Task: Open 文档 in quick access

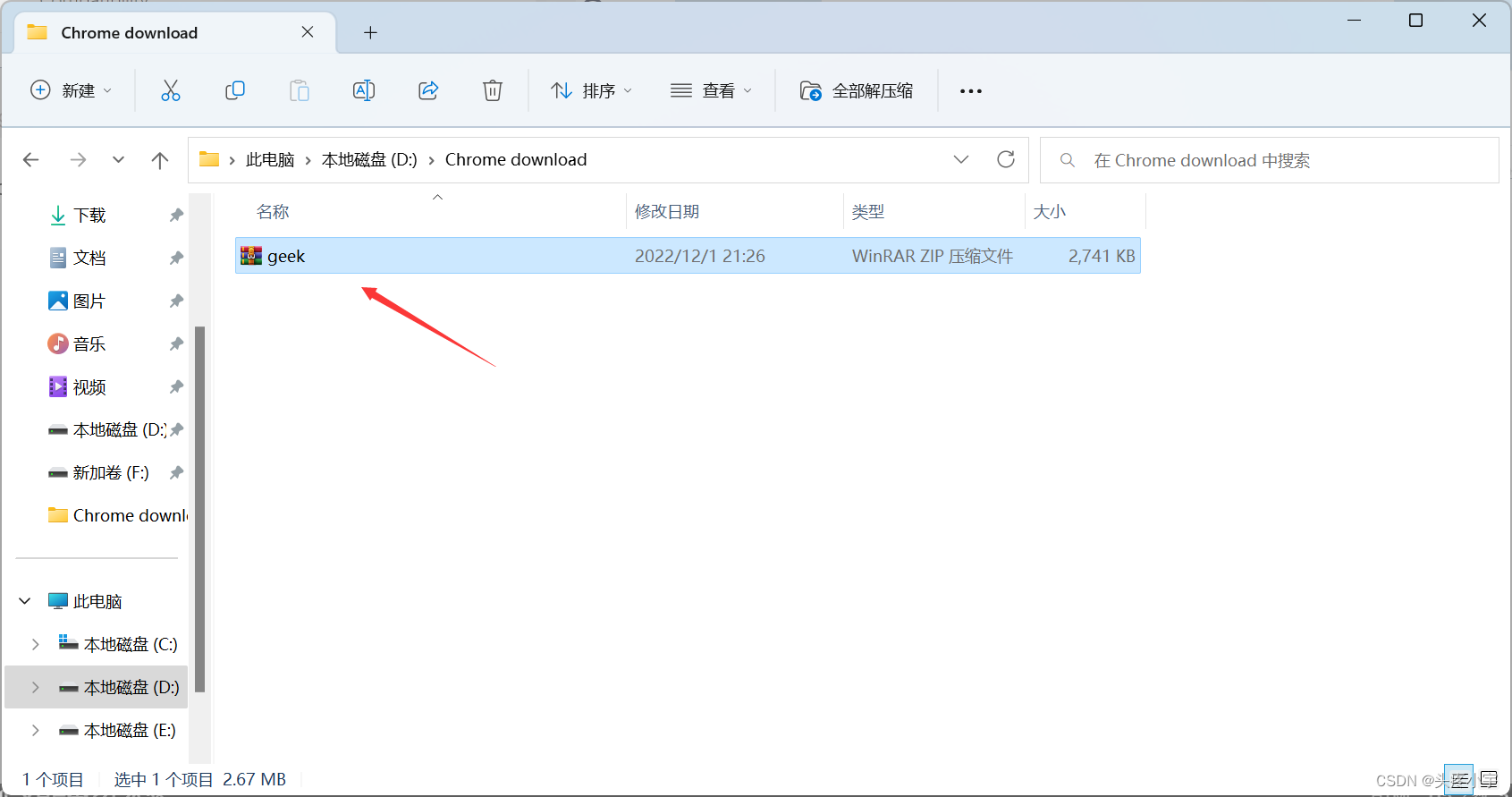Action: click(x=89, y=259)
